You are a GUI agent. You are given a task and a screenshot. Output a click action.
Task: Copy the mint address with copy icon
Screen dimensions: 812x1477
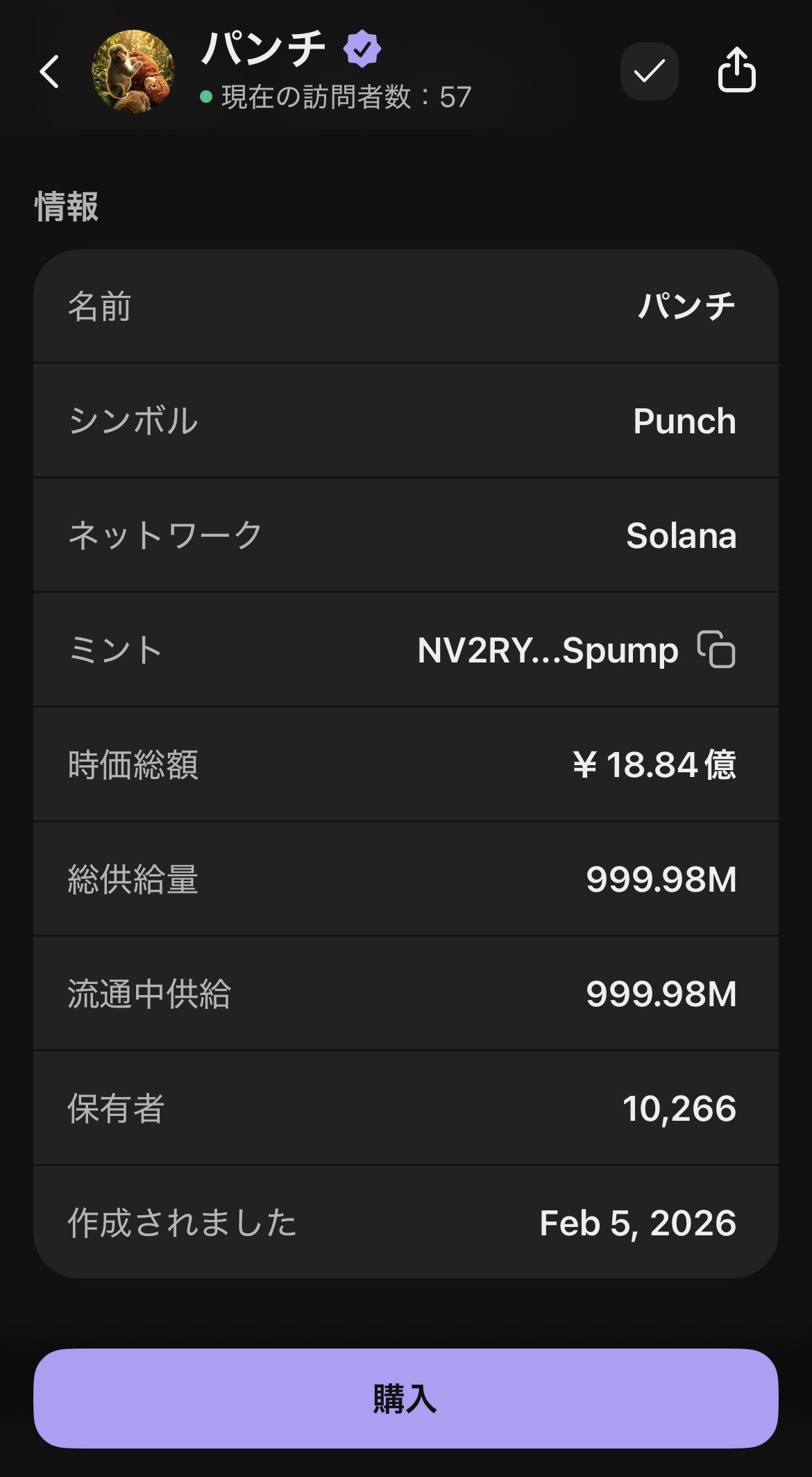716,650
